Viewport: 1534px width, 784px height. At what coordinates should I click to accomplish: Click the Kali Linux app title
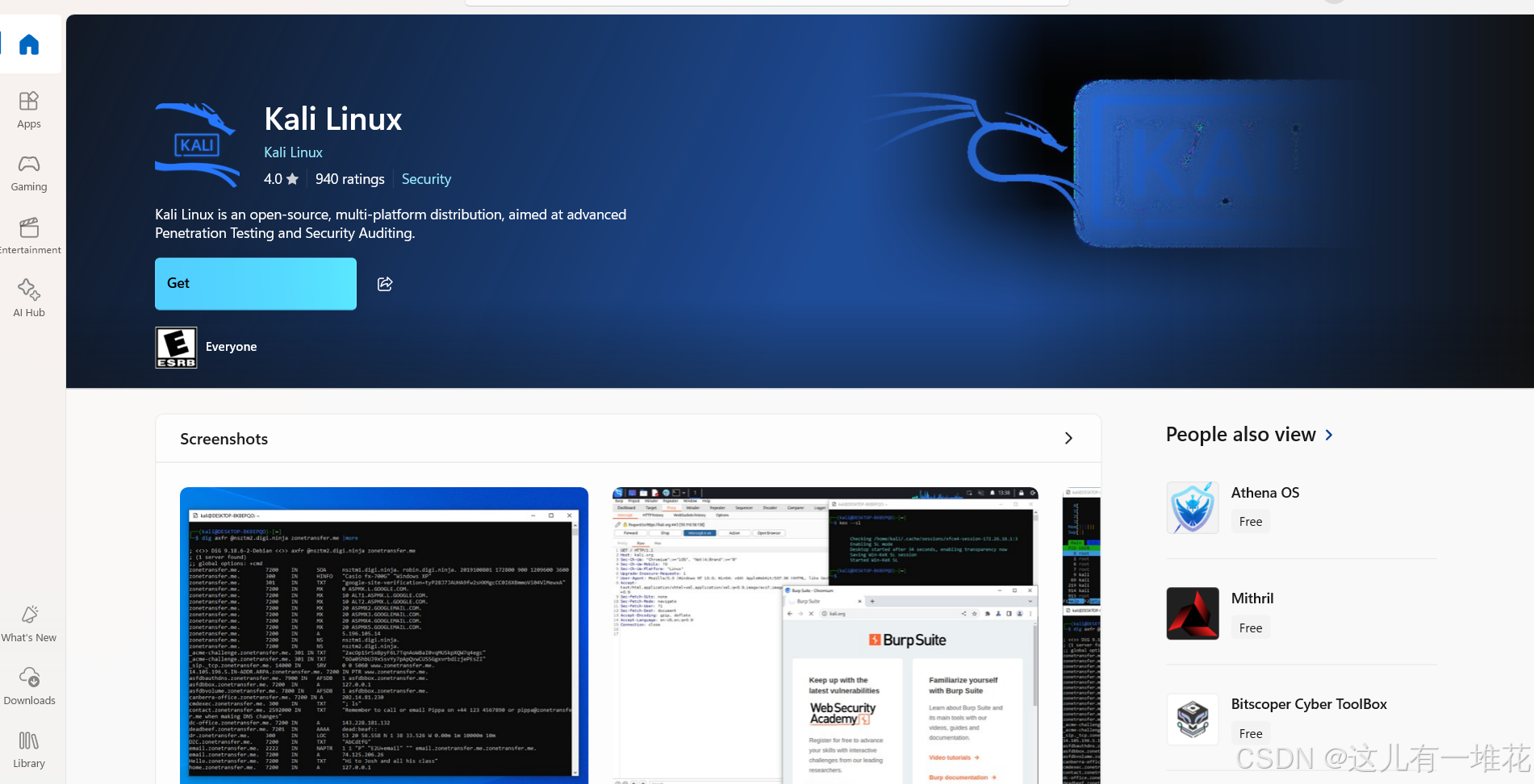pos(332,119)
